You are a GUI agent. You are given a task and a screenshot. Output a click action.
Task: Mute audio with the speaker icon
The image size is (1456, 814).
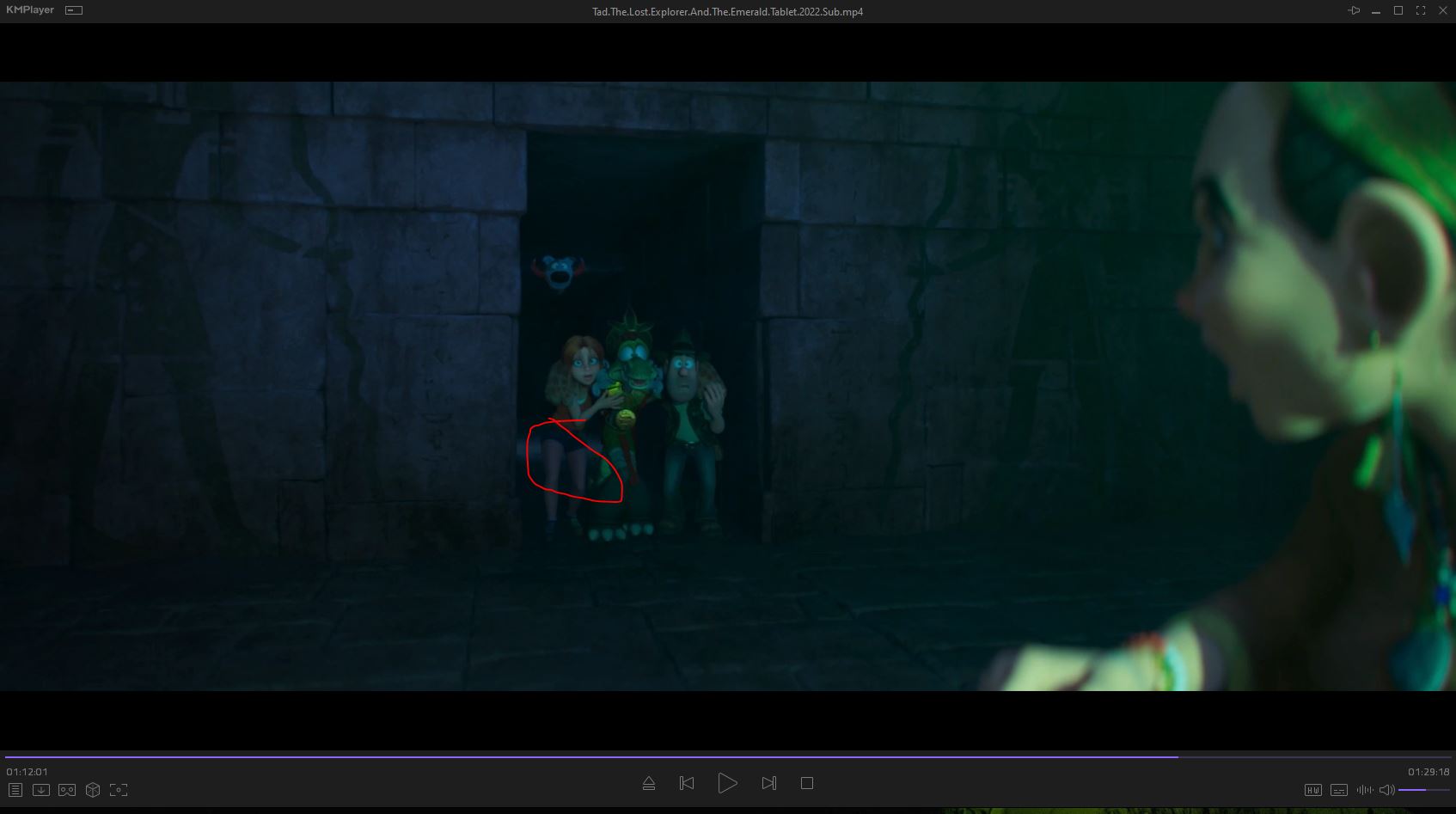pos(1386,790)
